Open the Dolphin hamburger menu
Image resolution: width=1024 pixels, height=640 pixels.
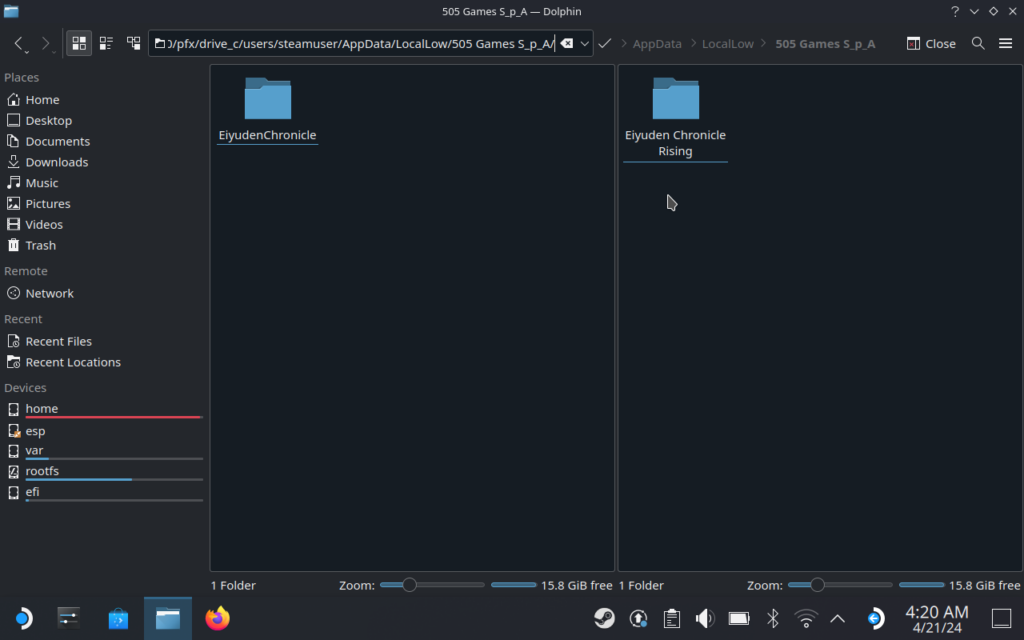click(x=1006, y=44)
